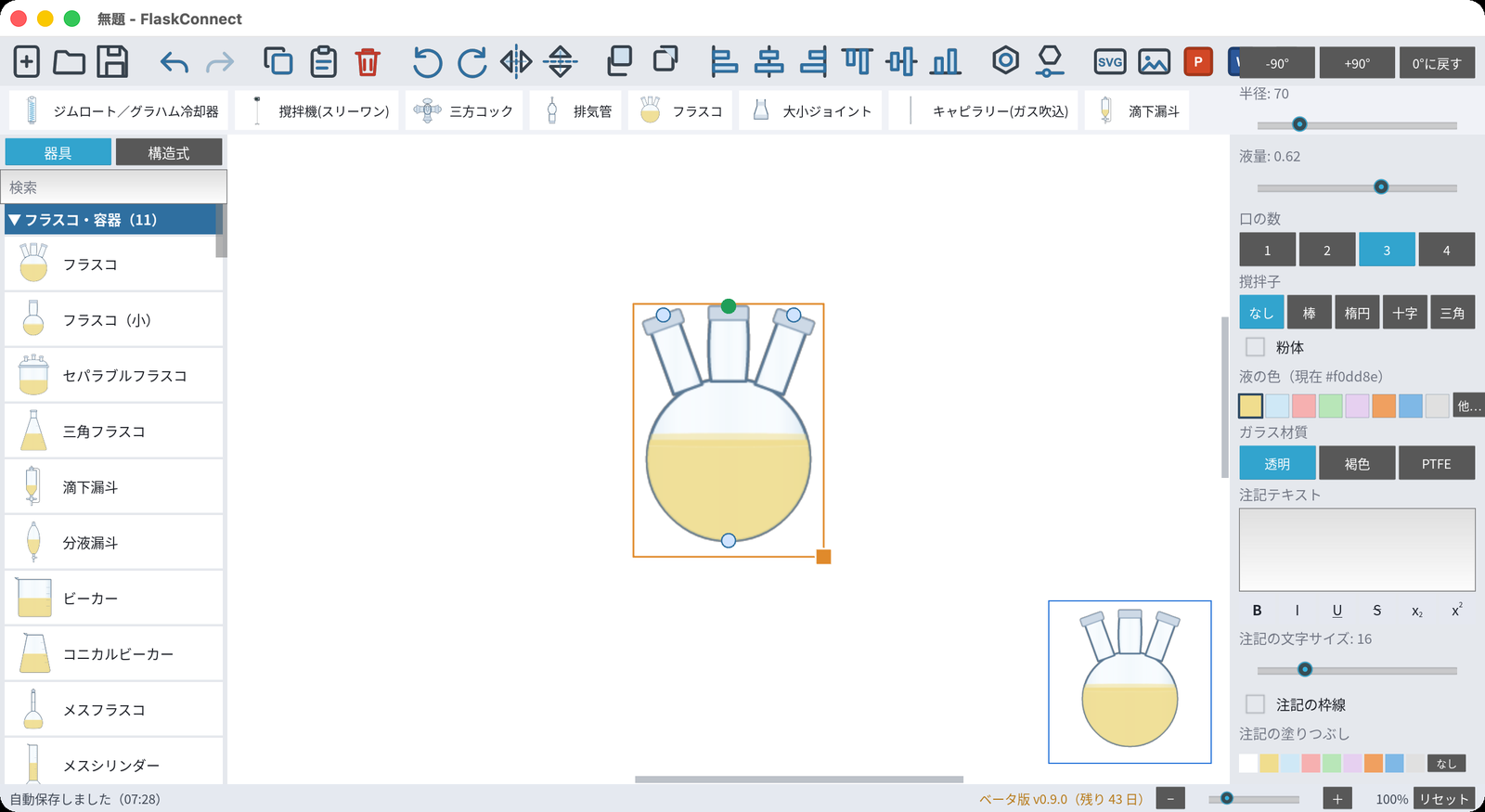Toggle the 注記の枠線 checkbox
Screen dimensions: 1485x812
tap(1255, 704)
